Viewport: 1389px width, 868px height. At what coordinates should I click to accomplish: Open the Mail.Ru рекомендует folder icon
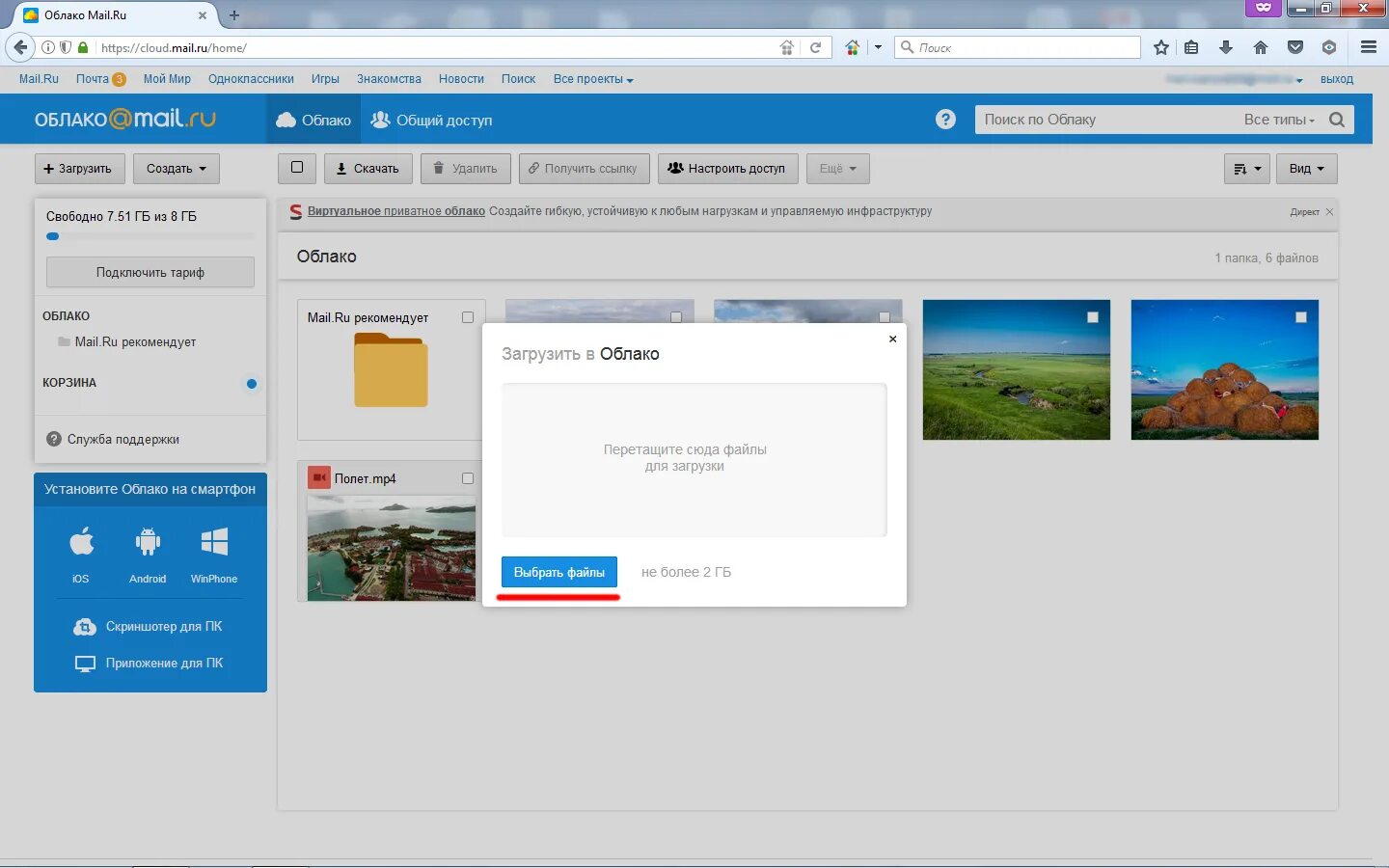pyautogui.click(x=391, y=370)
